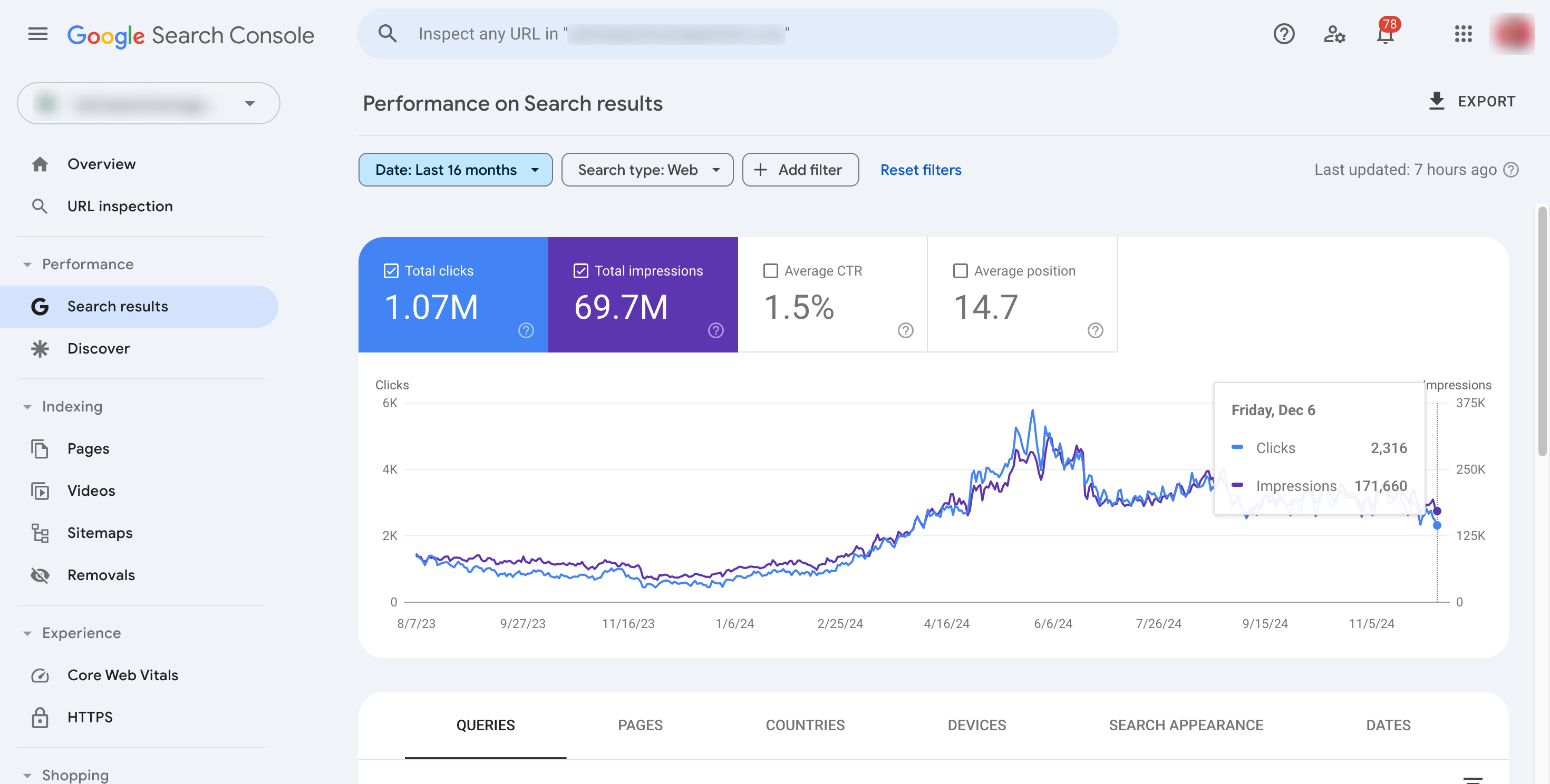This screenshot has width=1550, height=784.
Task: Switch to the PAGES tab
Action: pos(640,725)
